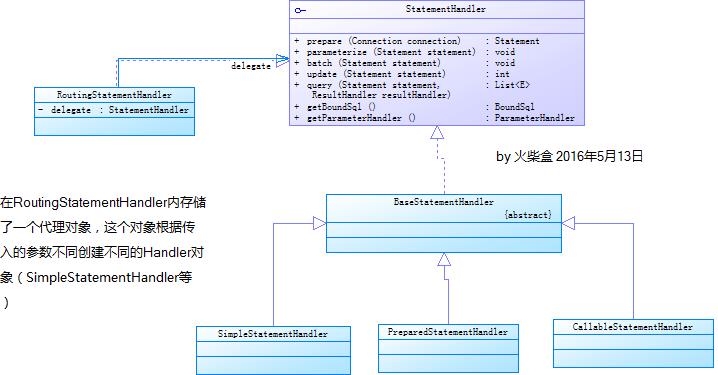Select the PreparedStatementHandler class title
The height and width of the screenshot is (375, 718).
tap(447, 332)
